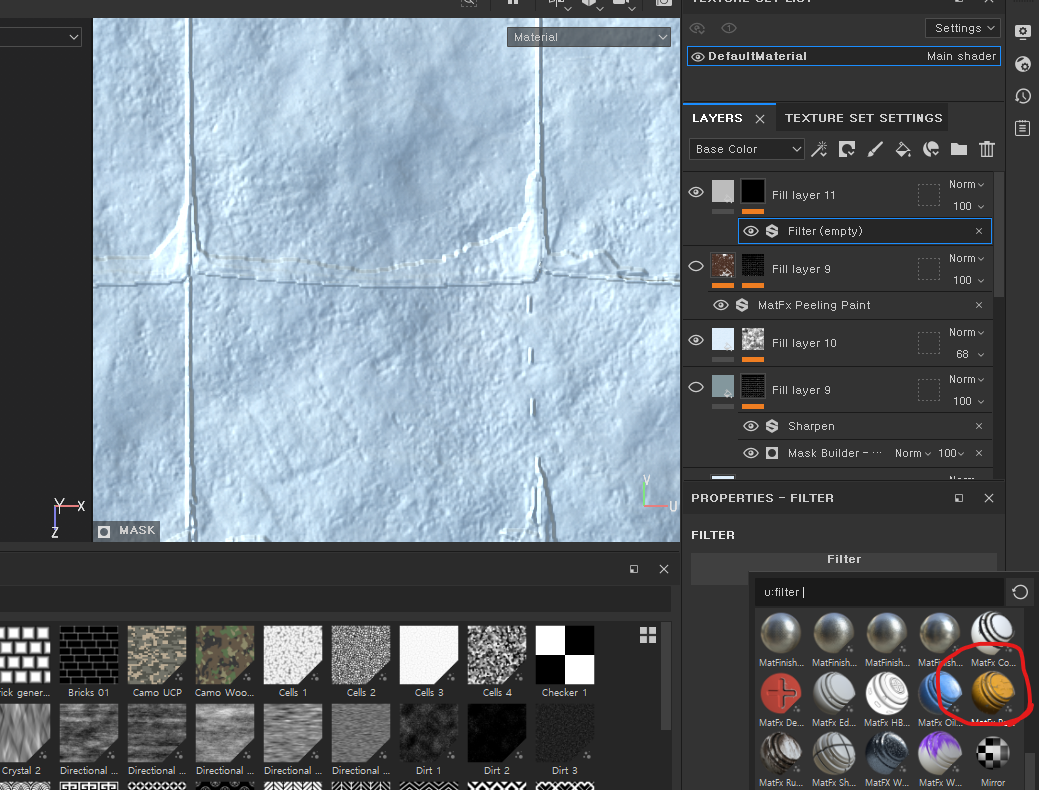
Task: Open Mask Builder 100 opacity dropdown
Action: pos(951,453)
